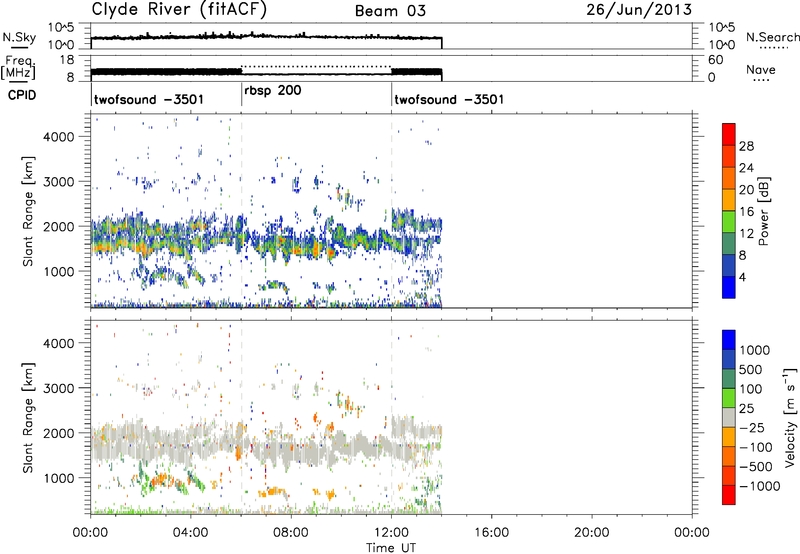This screenshot has width=800, height=554.
Task: Click the "10^5" tick beside N.Sky
Action: pyautogui.click(x=61, y=27)
